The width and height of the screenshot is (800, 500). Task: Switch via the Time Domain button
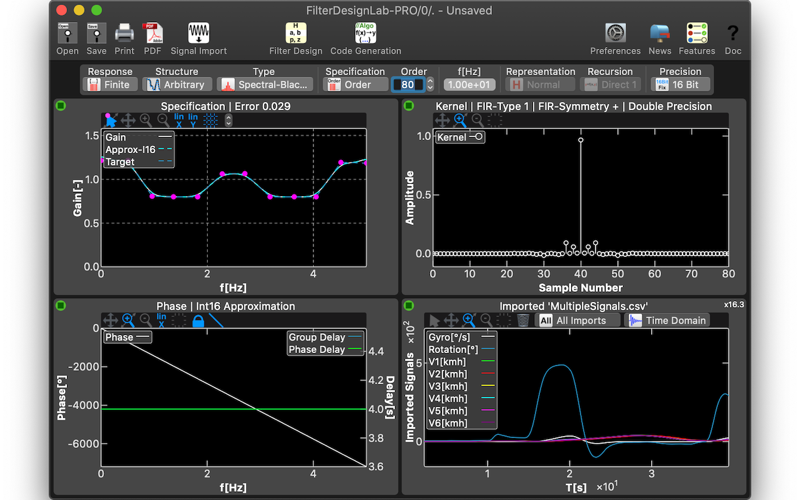(667, 320)
